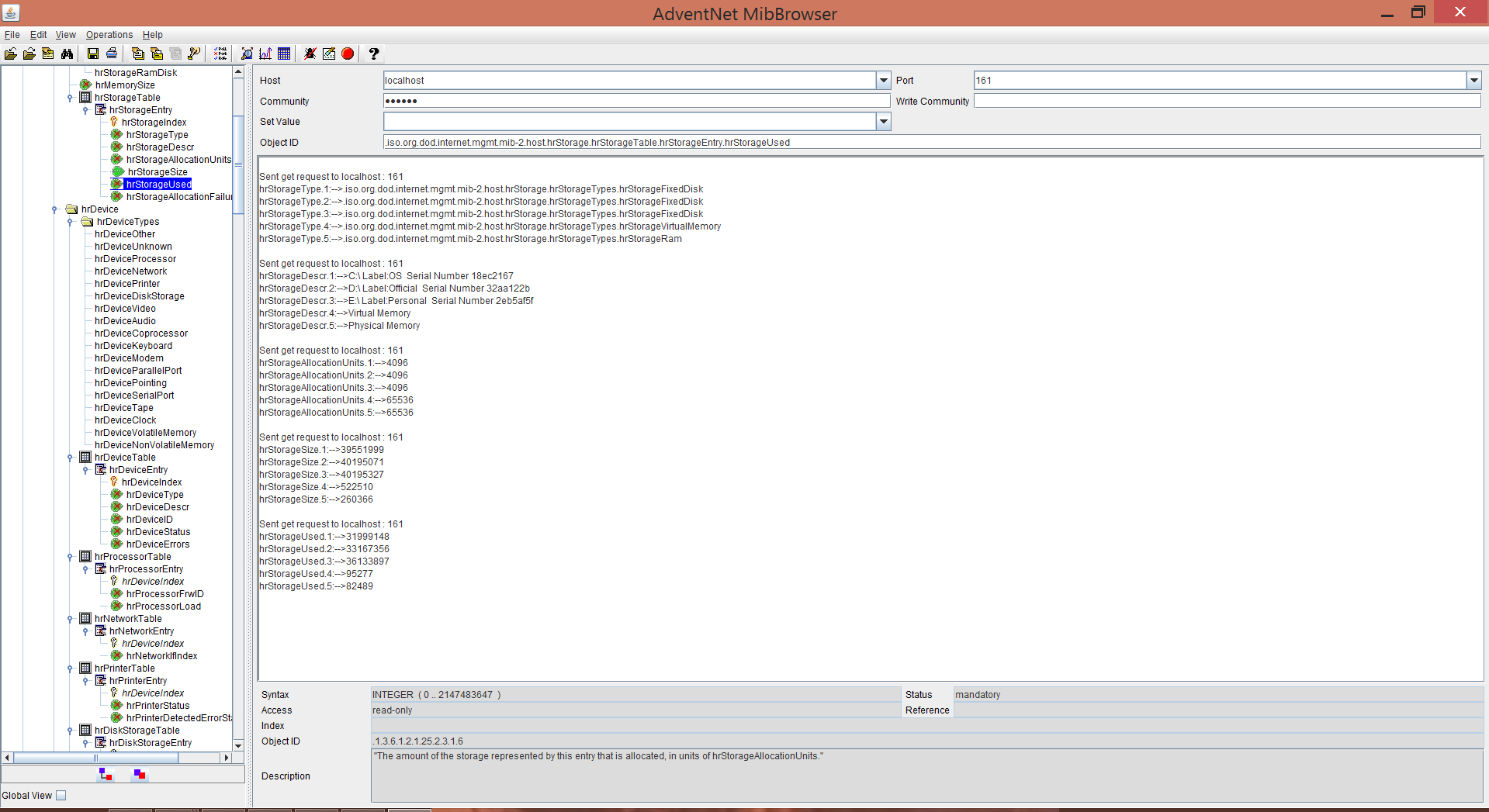Select hrDeviceProcessor in the tree

(x=136, y=259)
